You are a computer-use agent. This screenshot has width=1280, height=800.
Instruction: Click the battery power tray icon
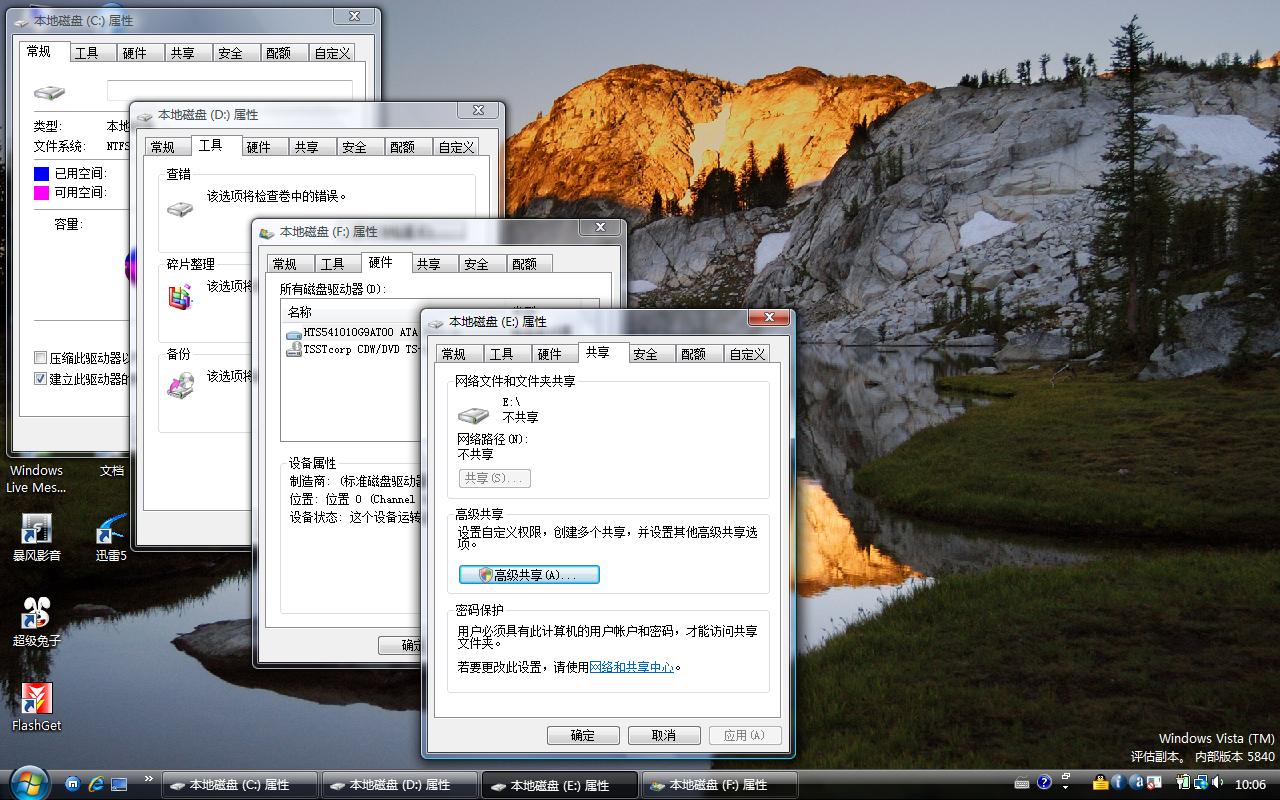1181,783
